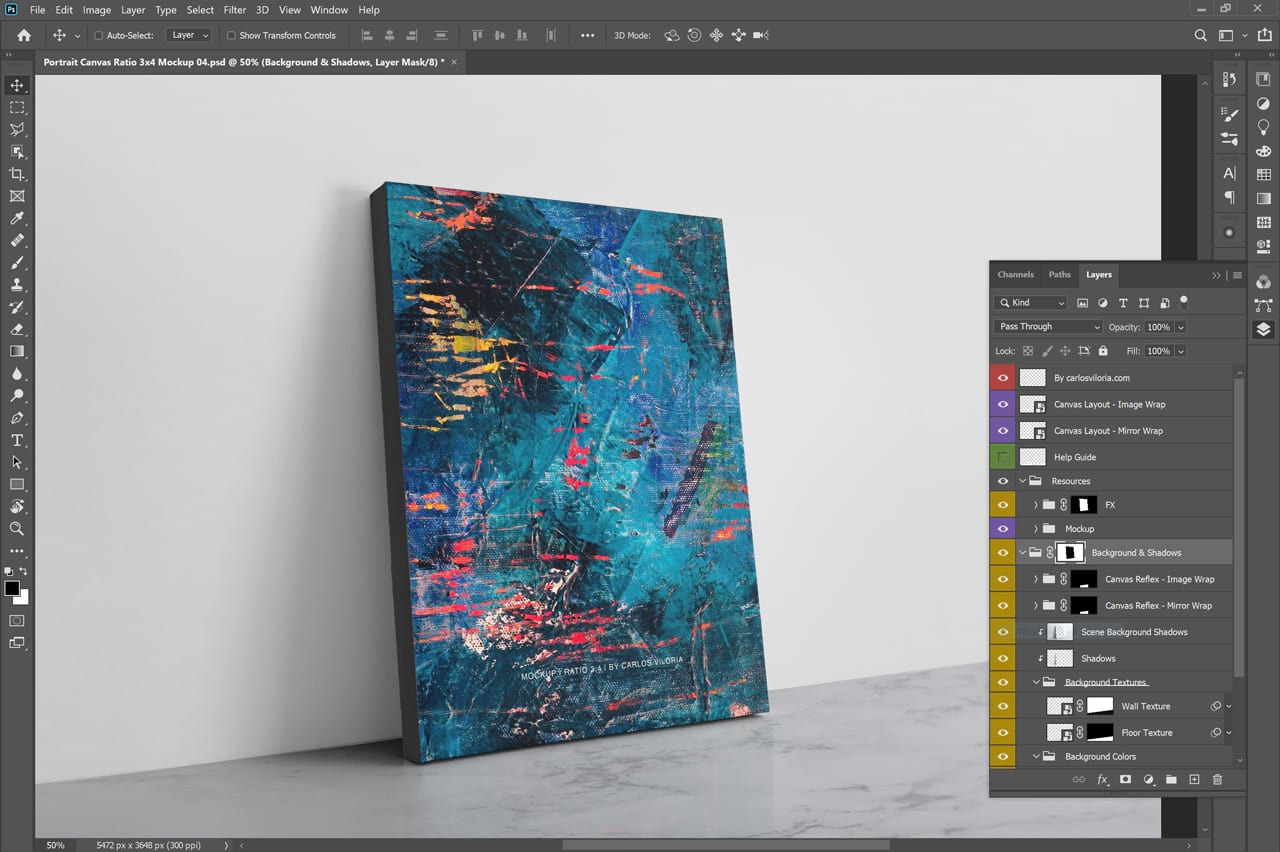Collapse the Background Textures group
The width and height of the screenshot is (1280, 852).
(x=1036, y=682)
